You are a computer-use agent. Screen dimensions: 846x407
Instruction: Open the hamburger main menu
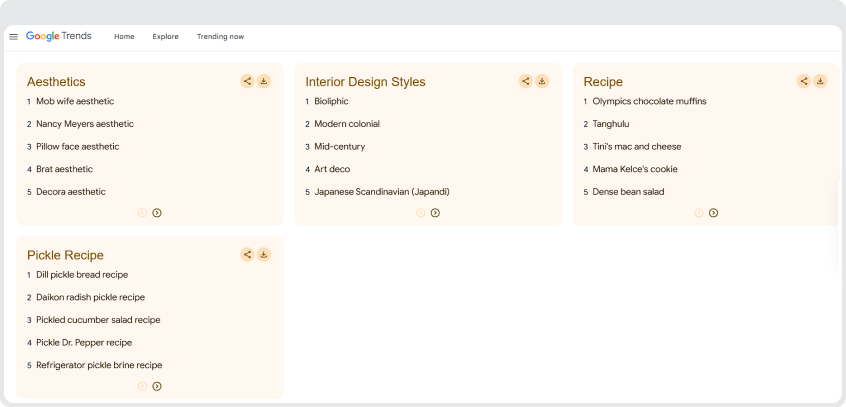13,37
